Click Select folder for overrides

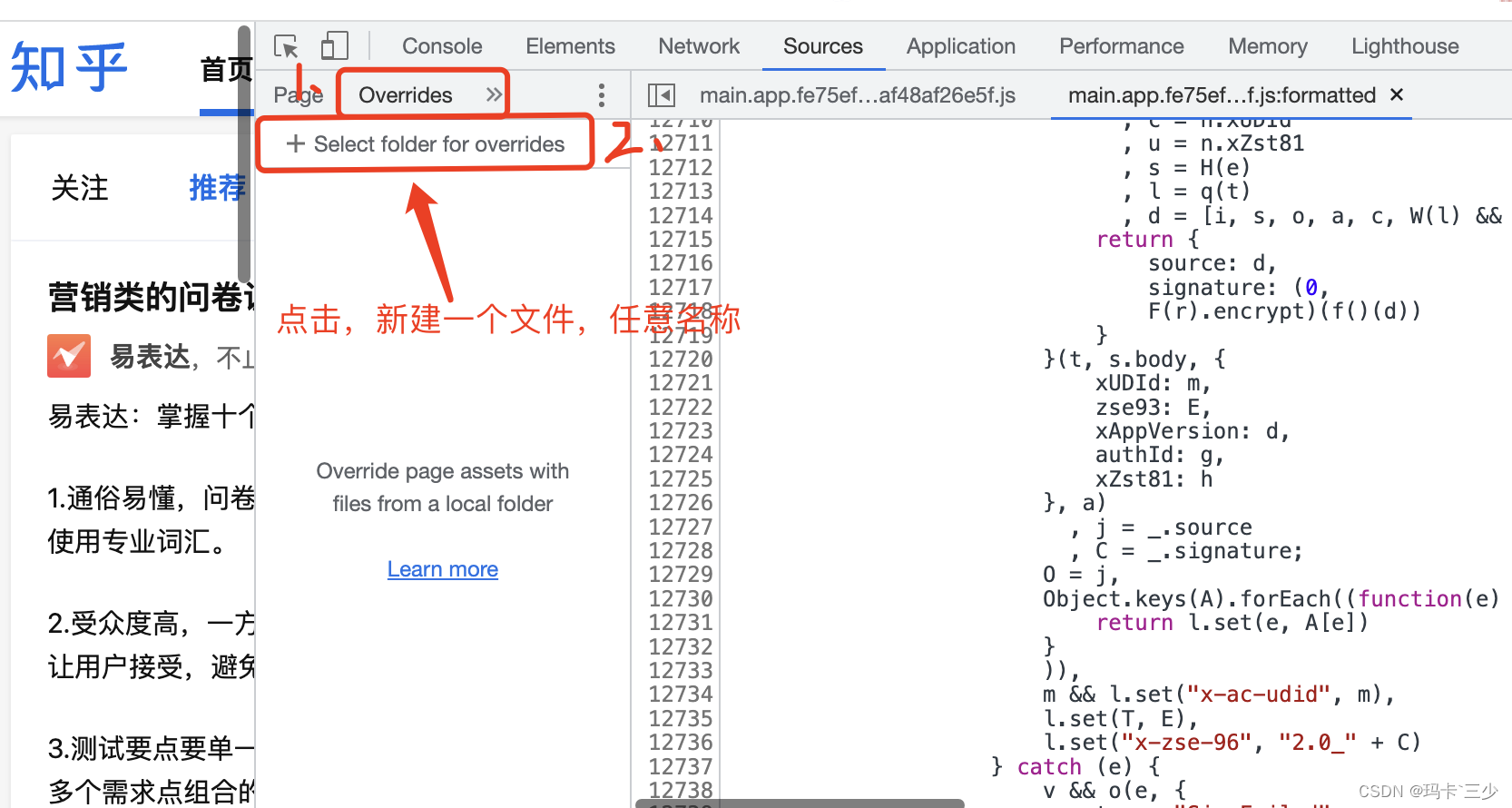click(425, 143)
